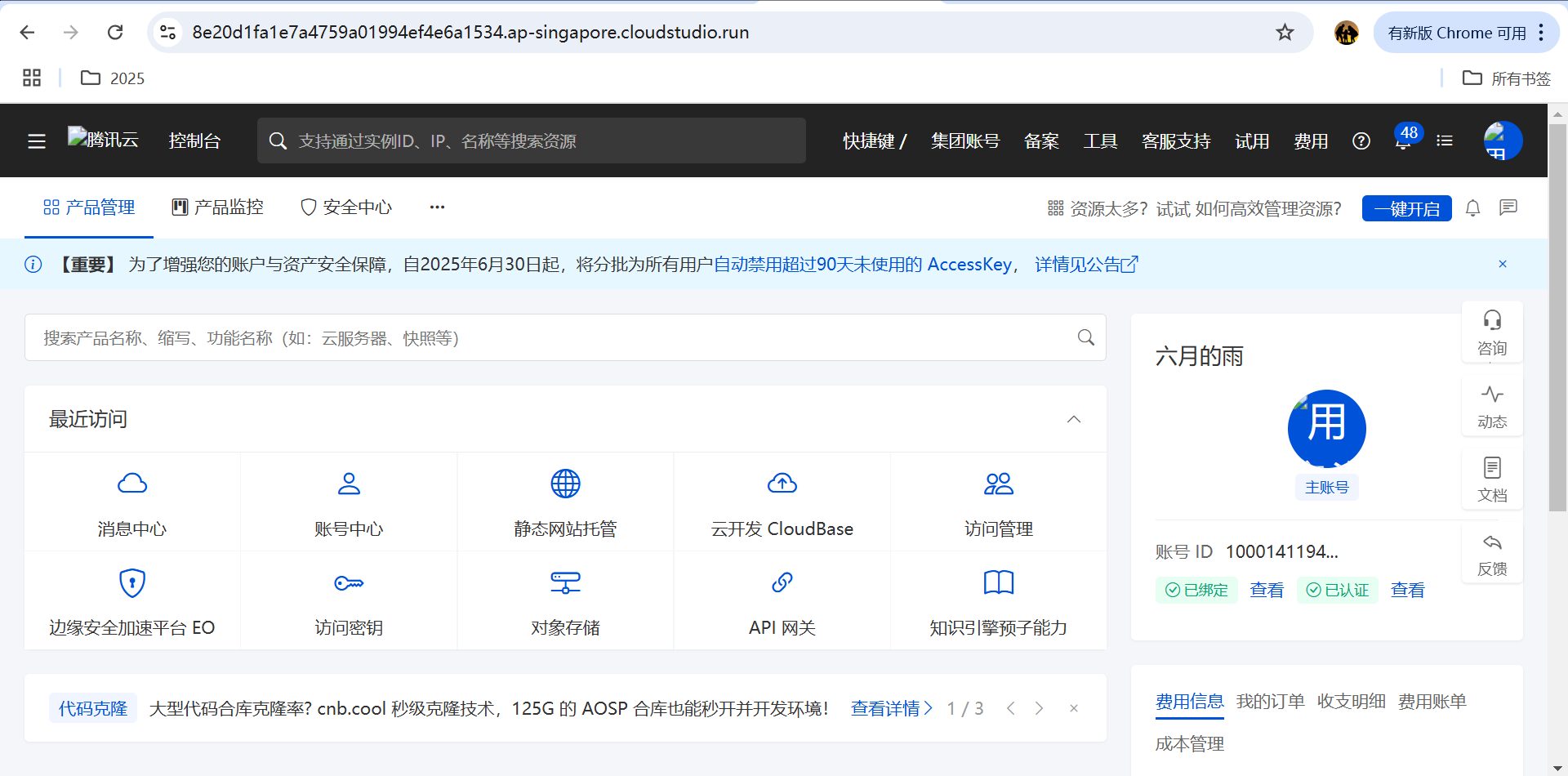Open 对象存储 storage icon
The height and width of the screenshot is (776, 1568).
click(x=565, y=582)
